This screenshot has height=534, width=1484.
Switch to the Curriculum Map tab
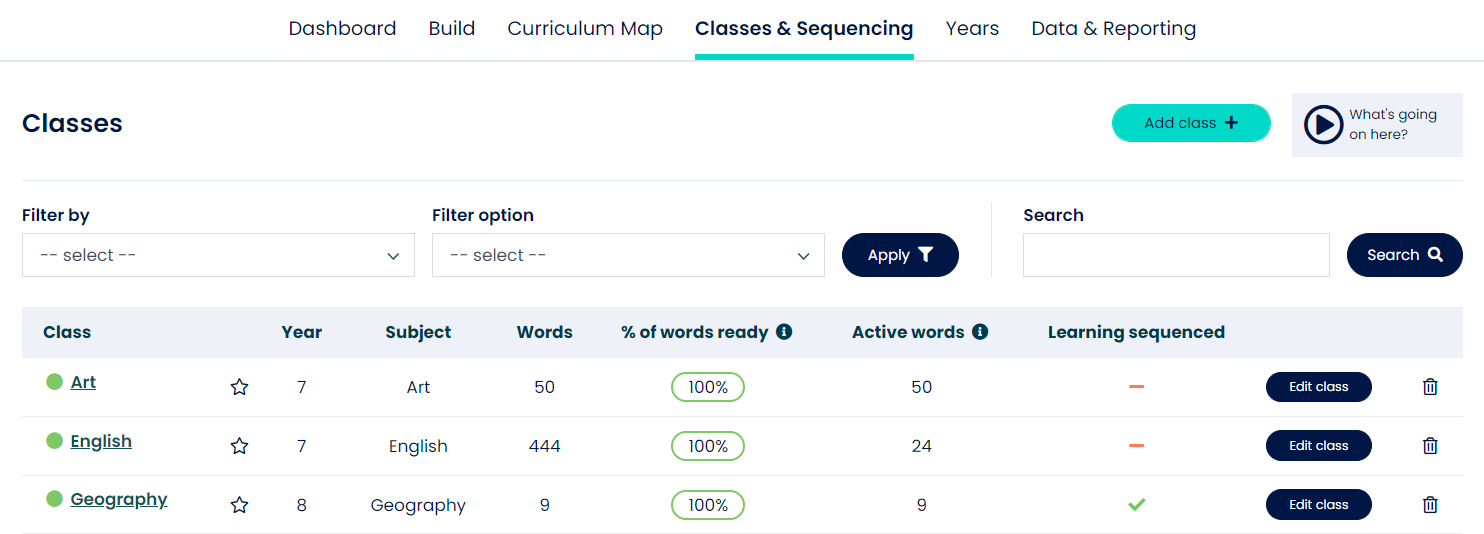coord(585,29)
